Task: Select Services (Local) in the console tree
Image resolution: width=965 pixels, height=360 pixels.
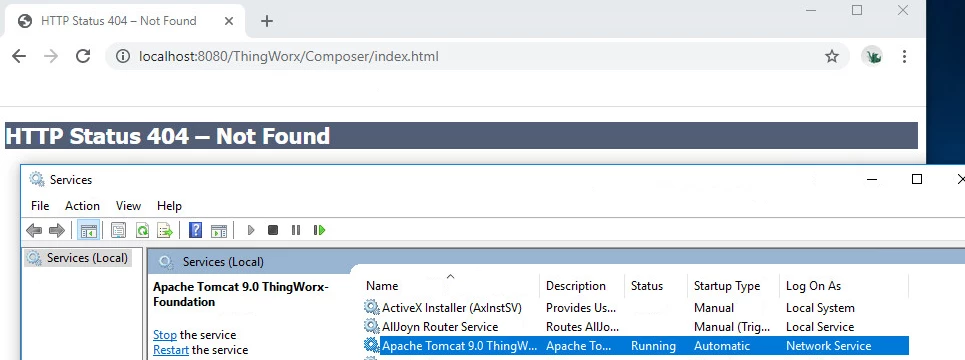Action: click(x=78, y=258)
